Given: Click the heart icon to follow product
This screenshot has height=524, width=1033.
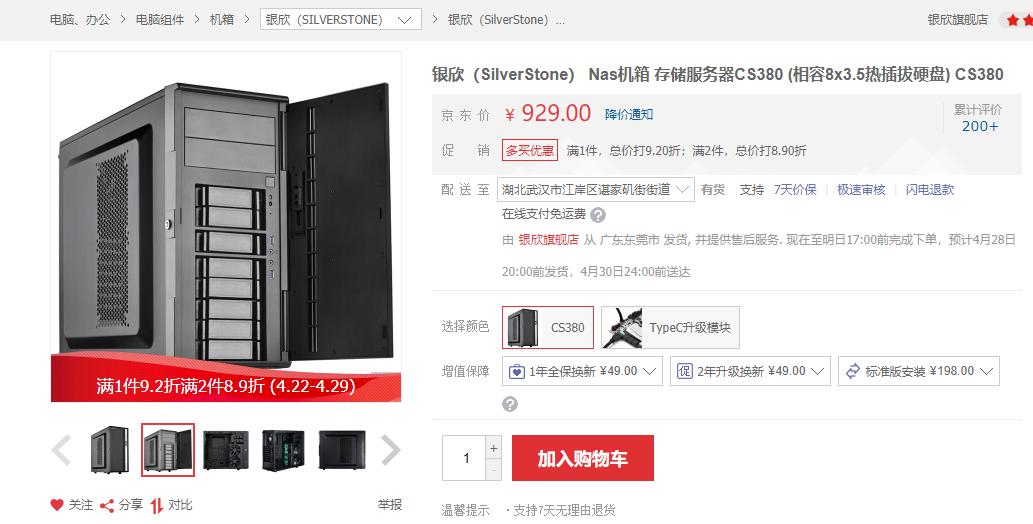Looking at the screenshot, I should point(57,505).
